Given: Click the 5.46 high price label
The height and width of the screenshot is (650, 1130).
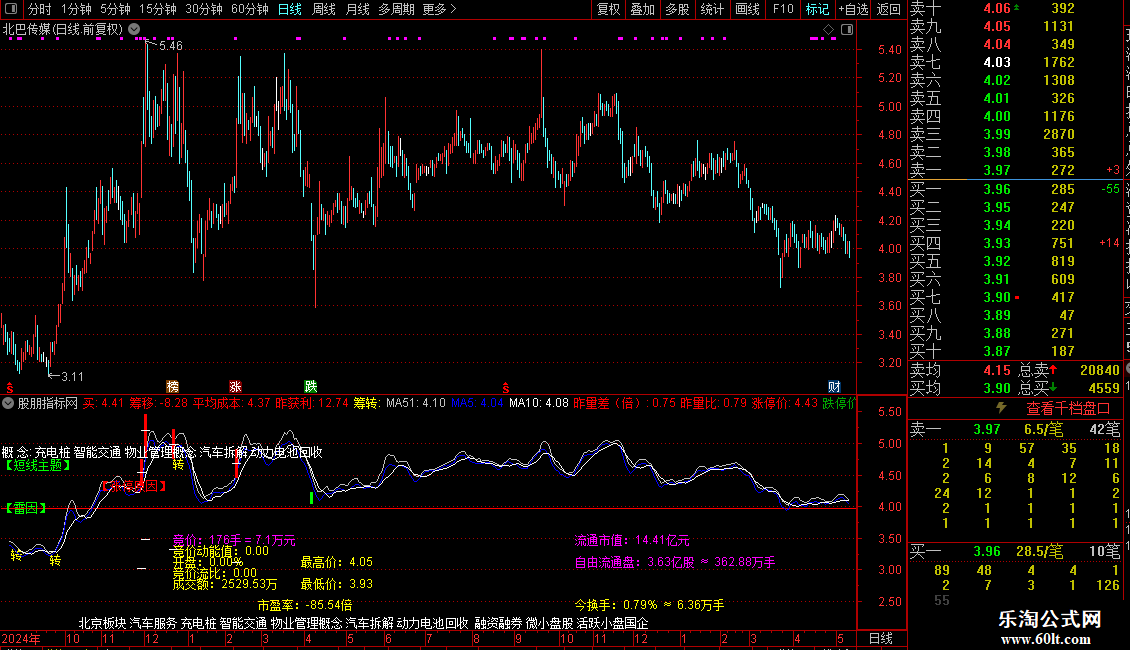Looking at the screenshot, I should pyautogui.click(x=171, y=45).
